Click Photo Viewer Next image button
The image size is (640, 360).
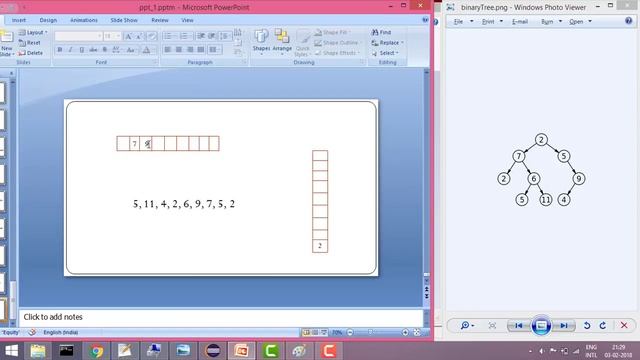click(564, 325)
